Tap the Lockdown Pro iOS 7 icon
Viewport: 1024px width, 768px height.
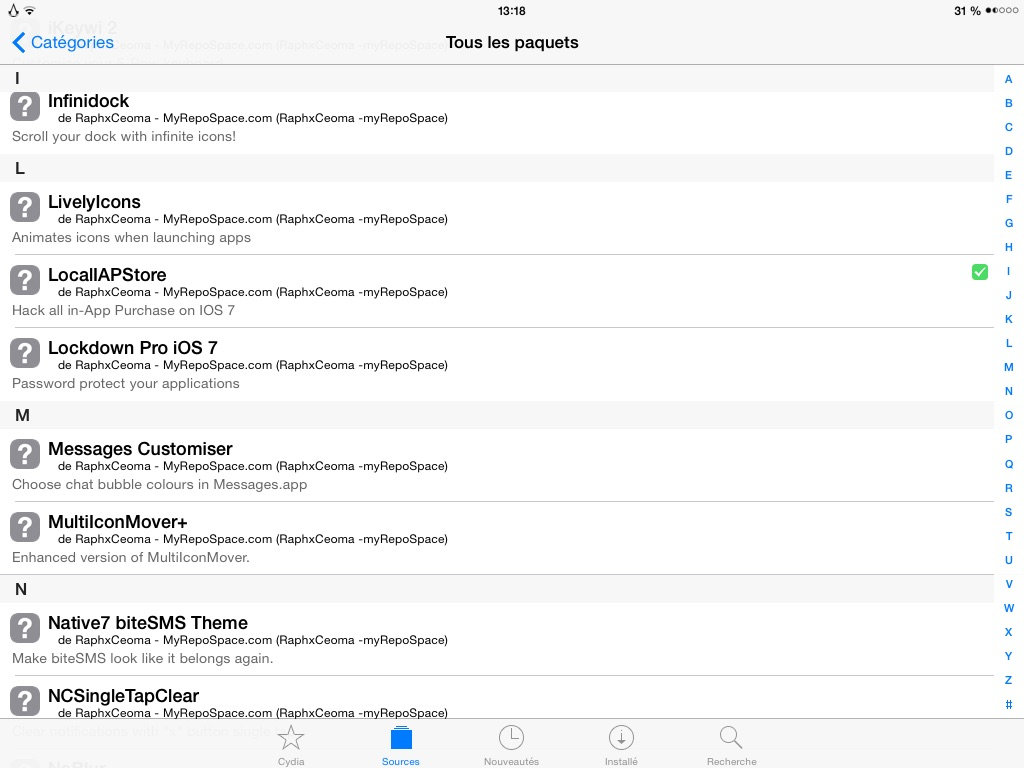(25, 353)
